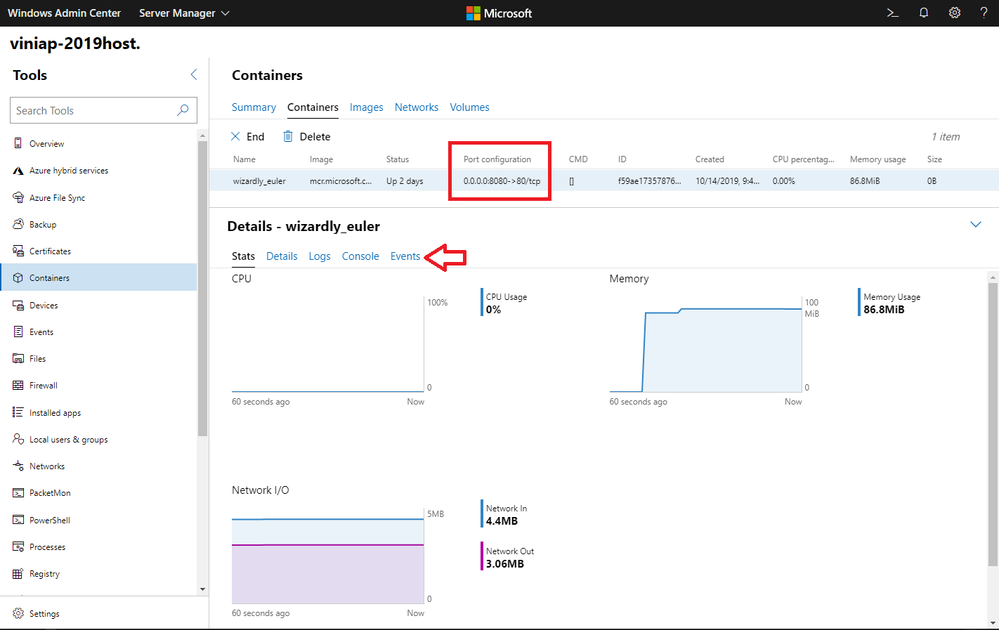Click the Microsoft logo in header
This screenshot has width=999, height=630.
click(x=499, y=13)
